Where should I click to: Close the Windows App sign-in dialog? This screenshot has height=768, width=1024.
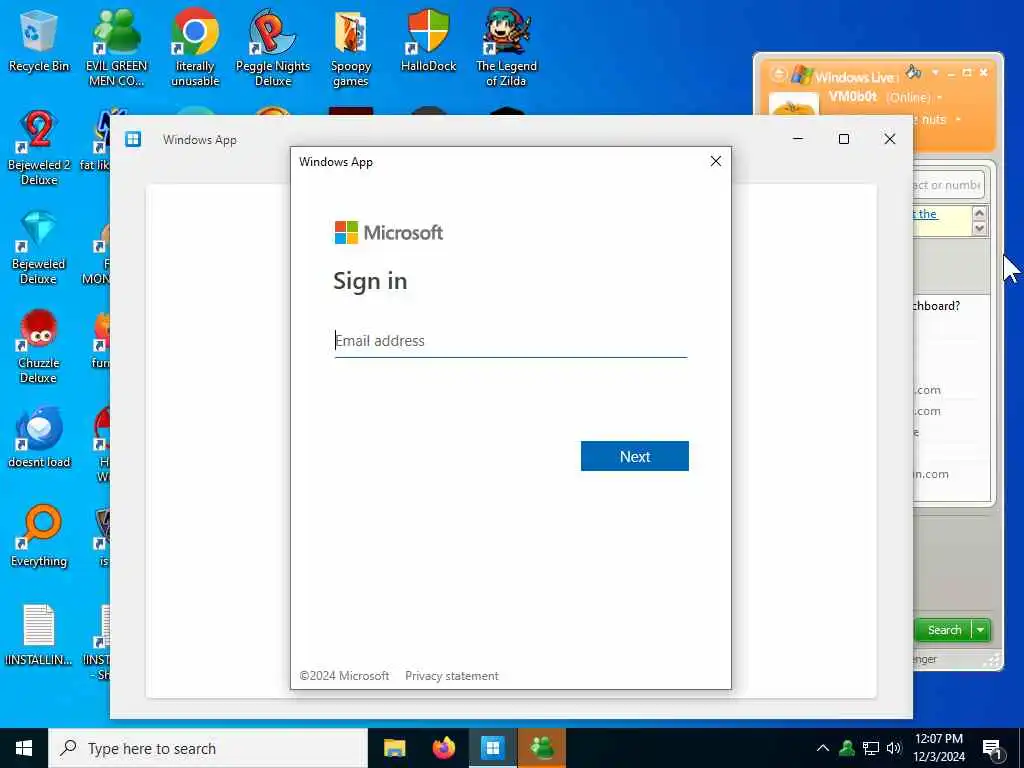click(x=716, y=161)
